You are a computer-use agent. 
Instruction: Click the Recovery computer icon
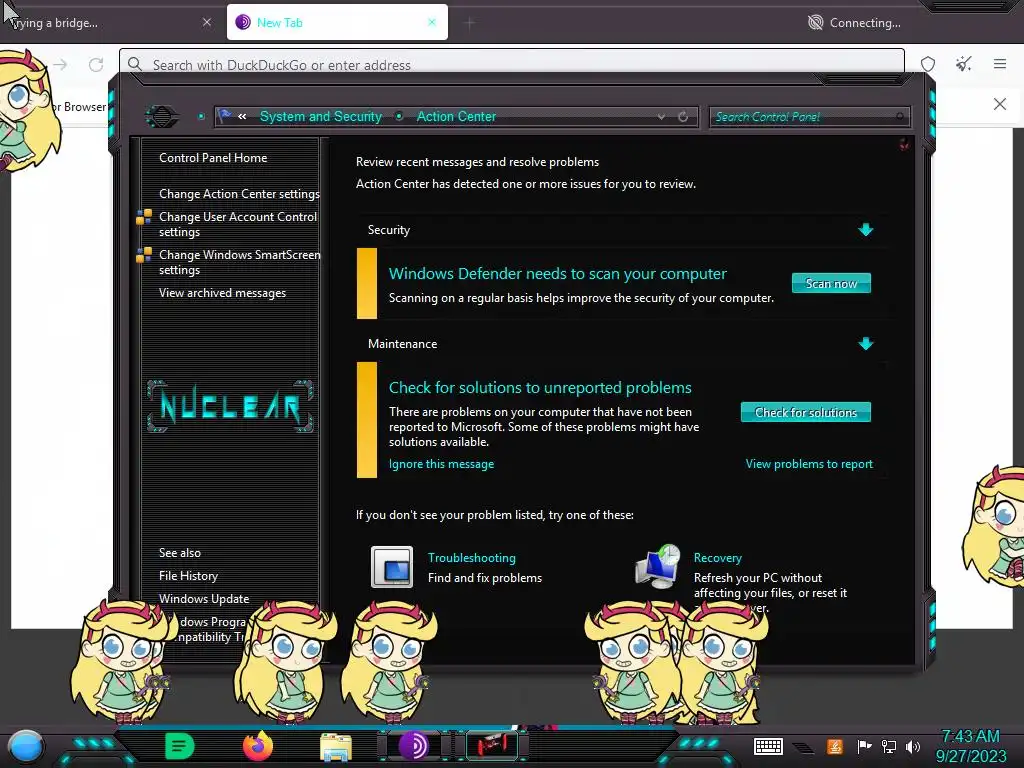(658, 567)
